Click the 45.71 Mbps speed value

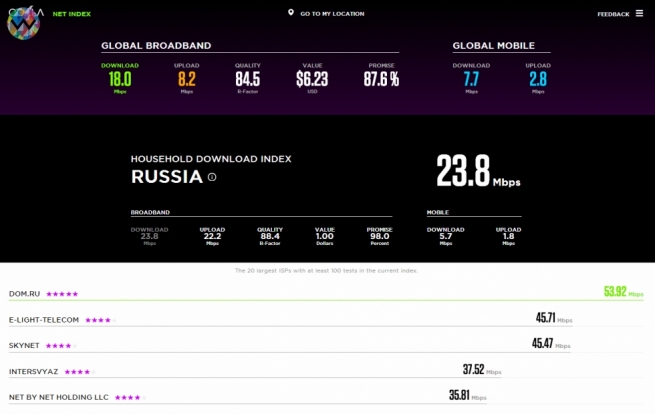[x=554, y=318]
